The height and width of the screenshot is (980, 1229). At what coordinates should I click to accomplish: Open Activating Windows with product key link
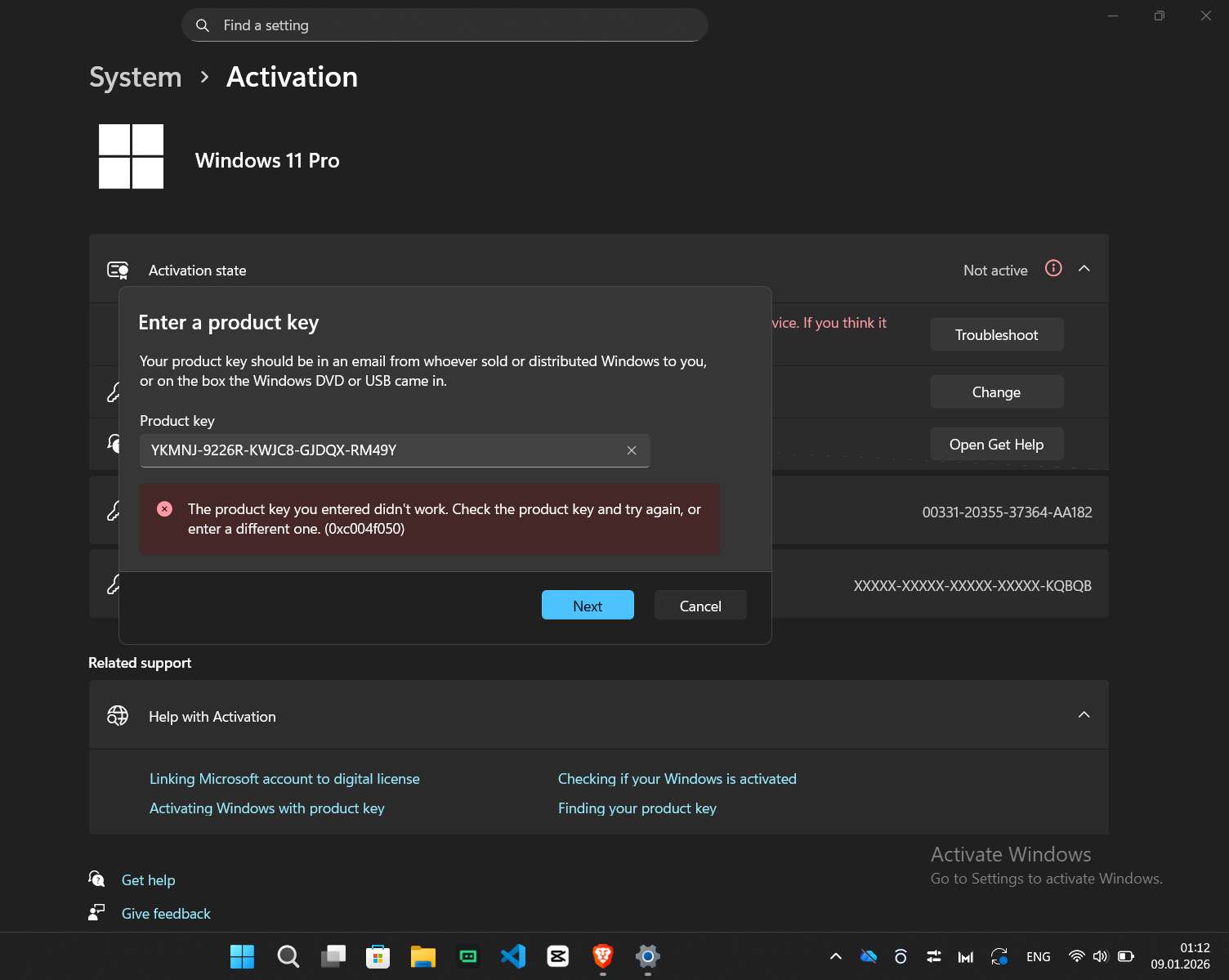click(x=266, y=808)
